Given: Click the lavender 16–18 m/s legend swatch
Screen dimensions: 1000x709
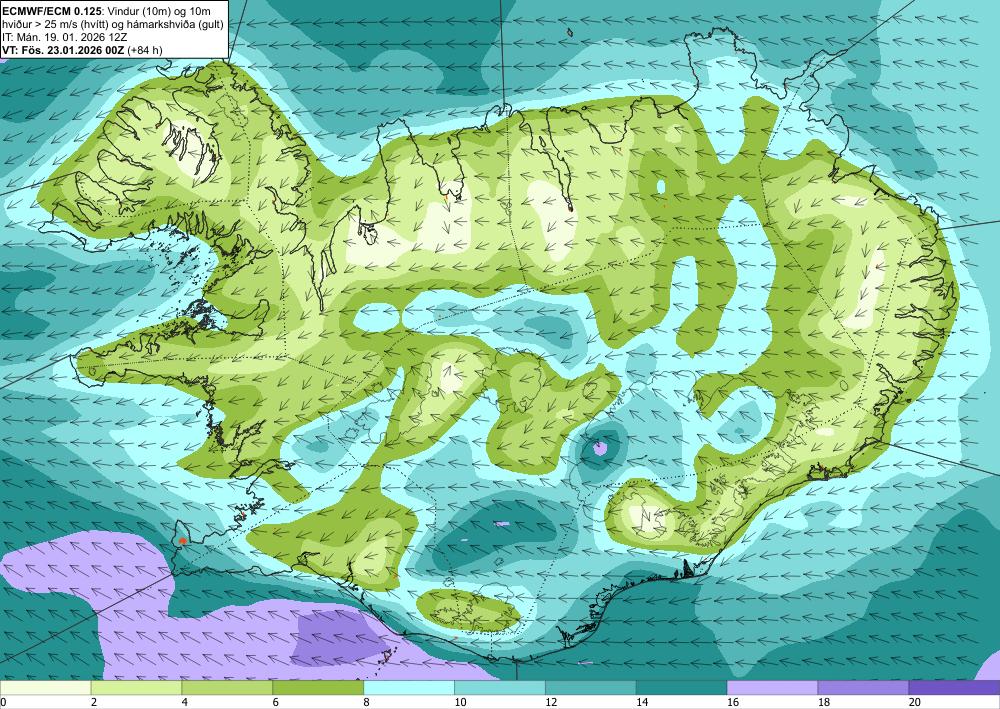Looking at the screenshot, I should (x=772, y=688).
